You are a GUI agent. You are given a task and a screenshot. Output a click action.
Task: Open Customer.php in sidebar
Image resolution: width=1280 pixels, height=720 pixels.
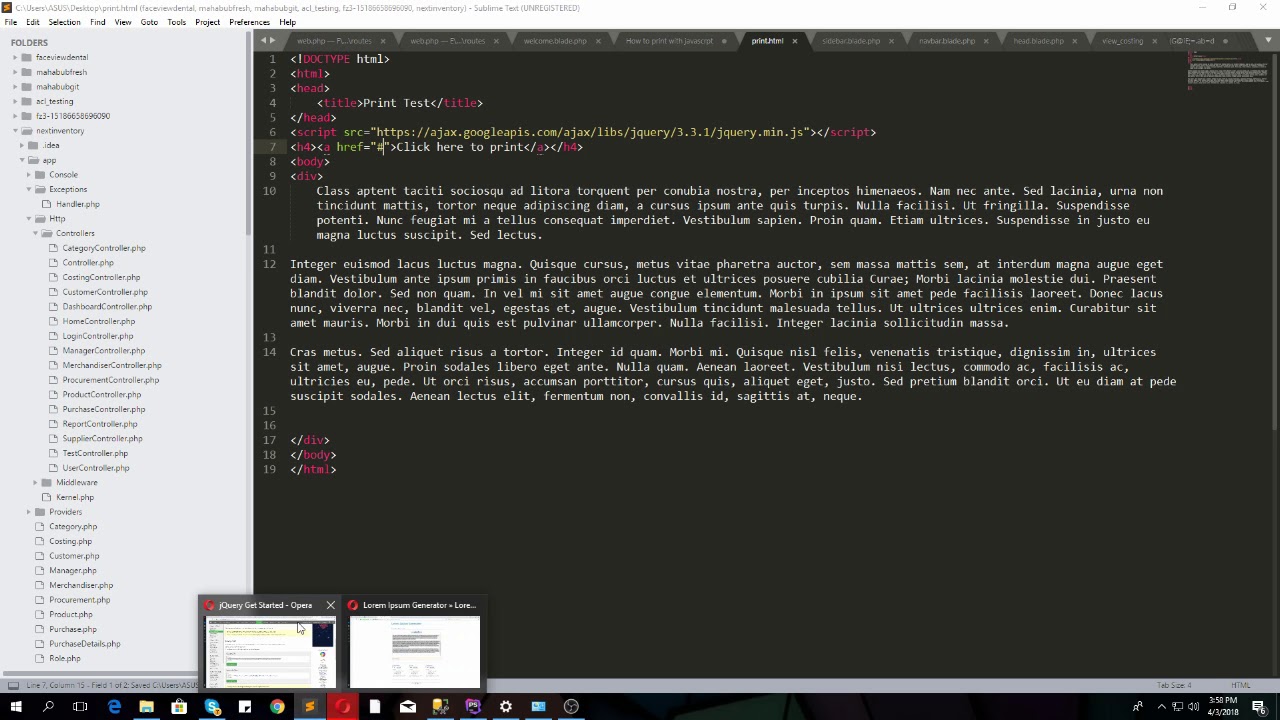pos(74,556)
